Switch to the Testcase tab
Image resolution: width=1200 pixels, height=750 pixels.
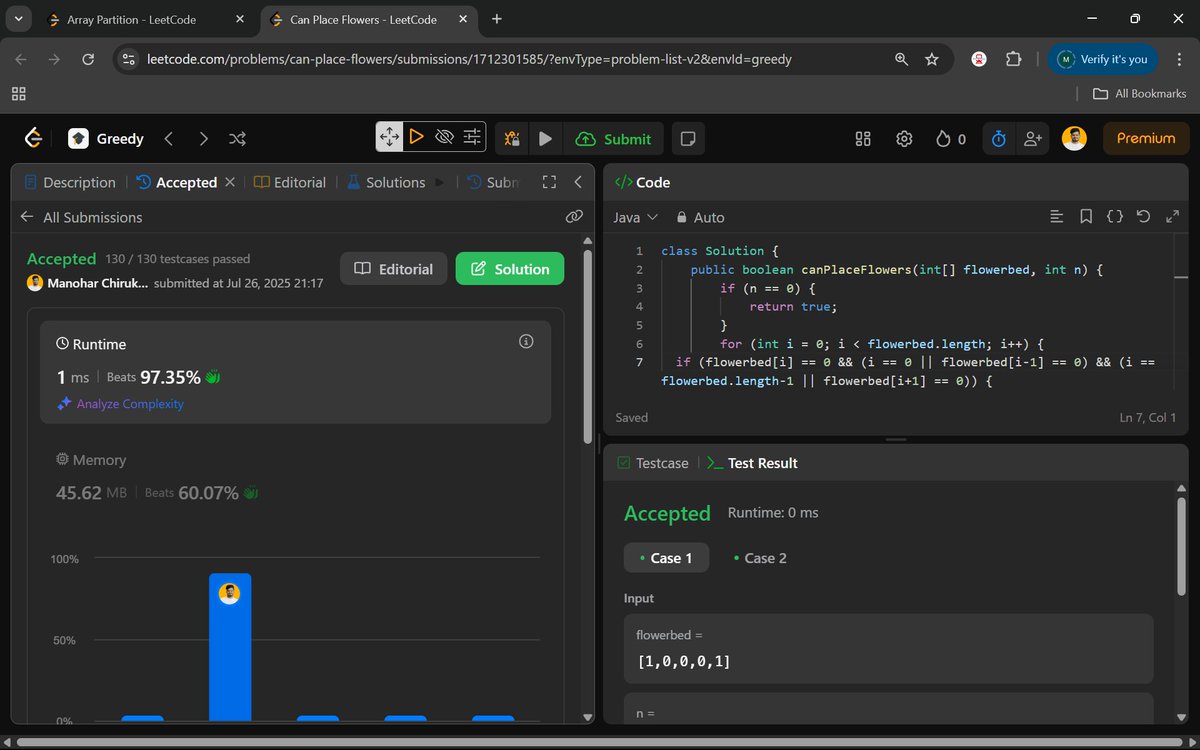[653, 463]
